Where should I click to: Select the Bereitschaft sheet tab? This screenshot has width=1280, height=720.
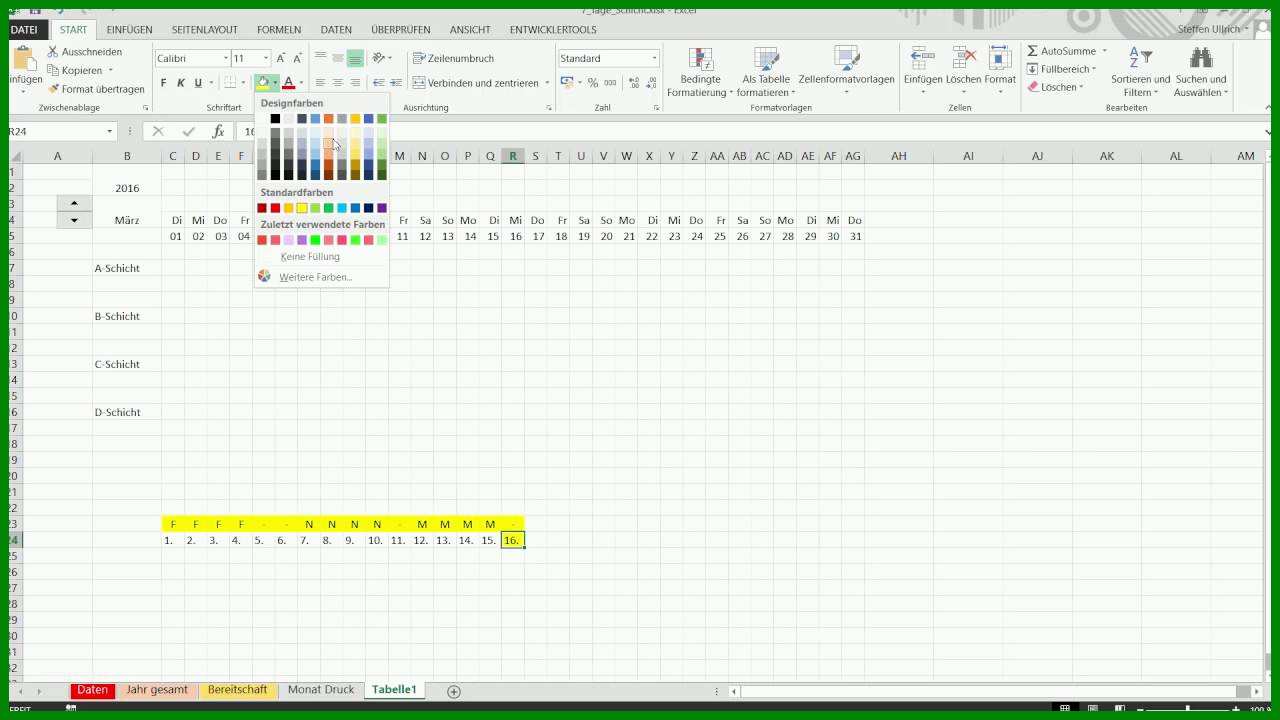pos(238,690)
